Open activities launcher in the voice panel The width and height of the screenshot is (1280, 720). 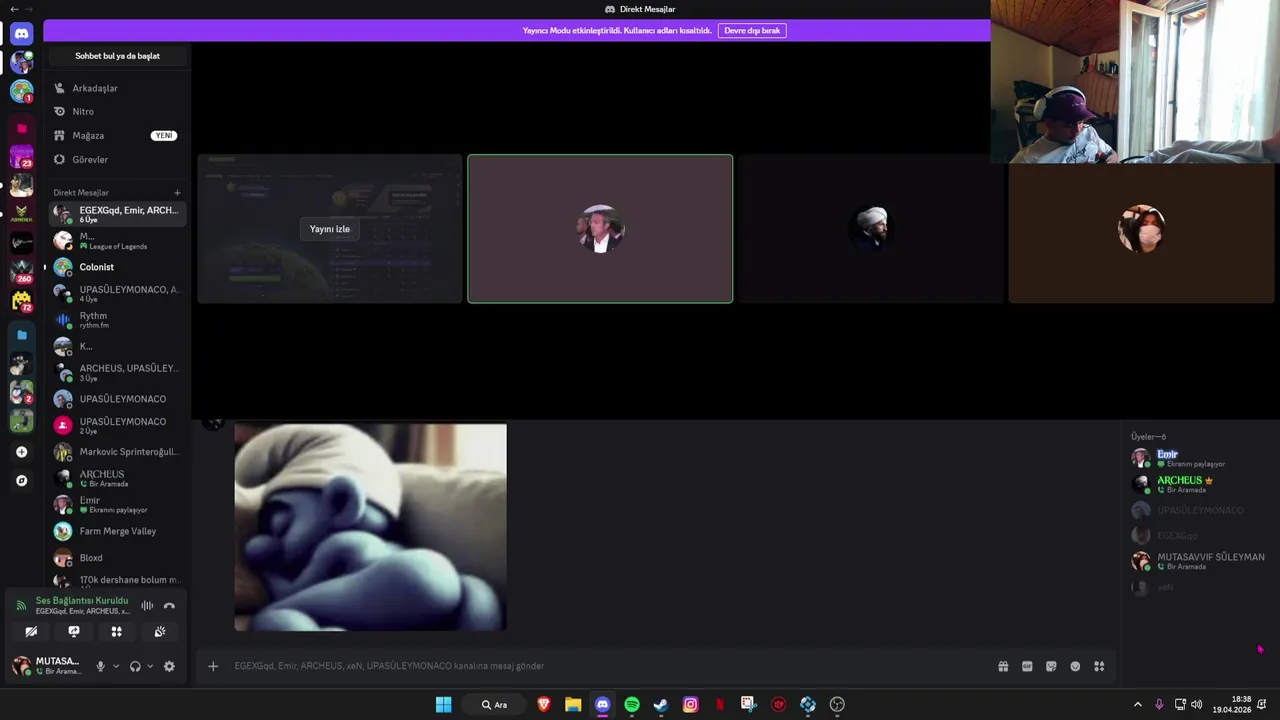pyautogui.click(x=116, y=632)
